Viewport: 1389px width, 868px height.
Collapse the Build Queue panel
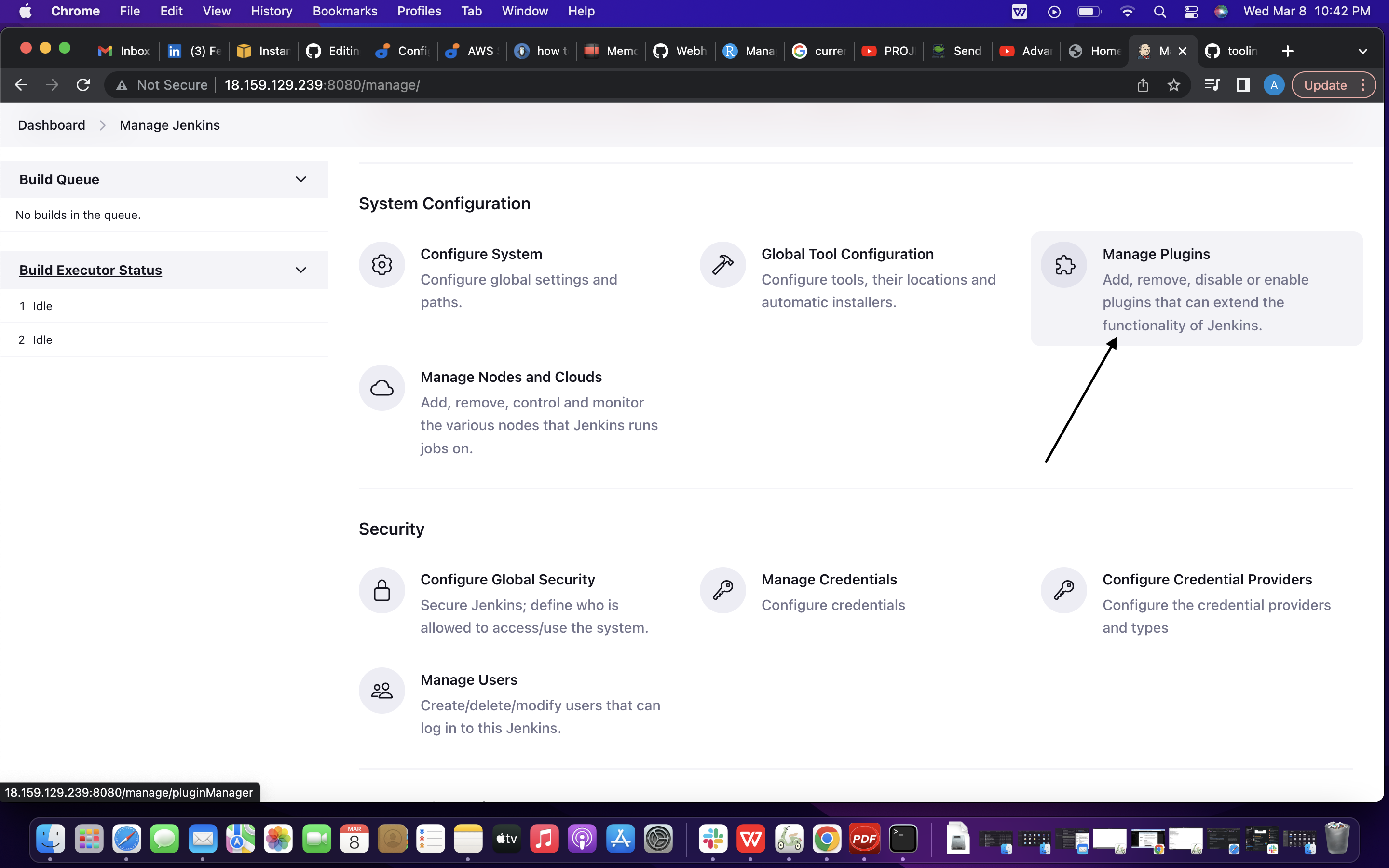coord(301,180)
